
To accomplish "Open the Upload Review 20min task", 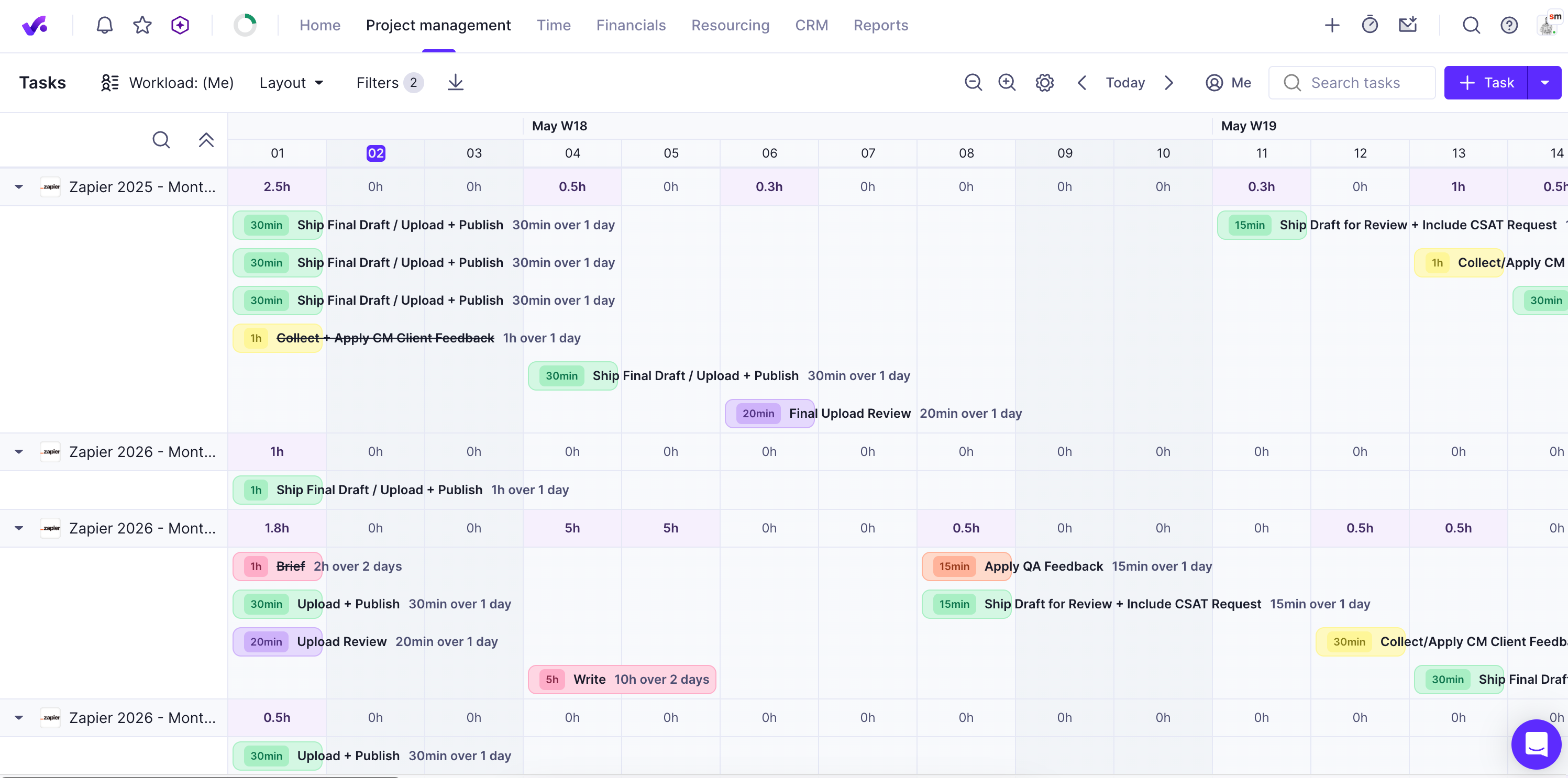I will (x=278, y=642).
